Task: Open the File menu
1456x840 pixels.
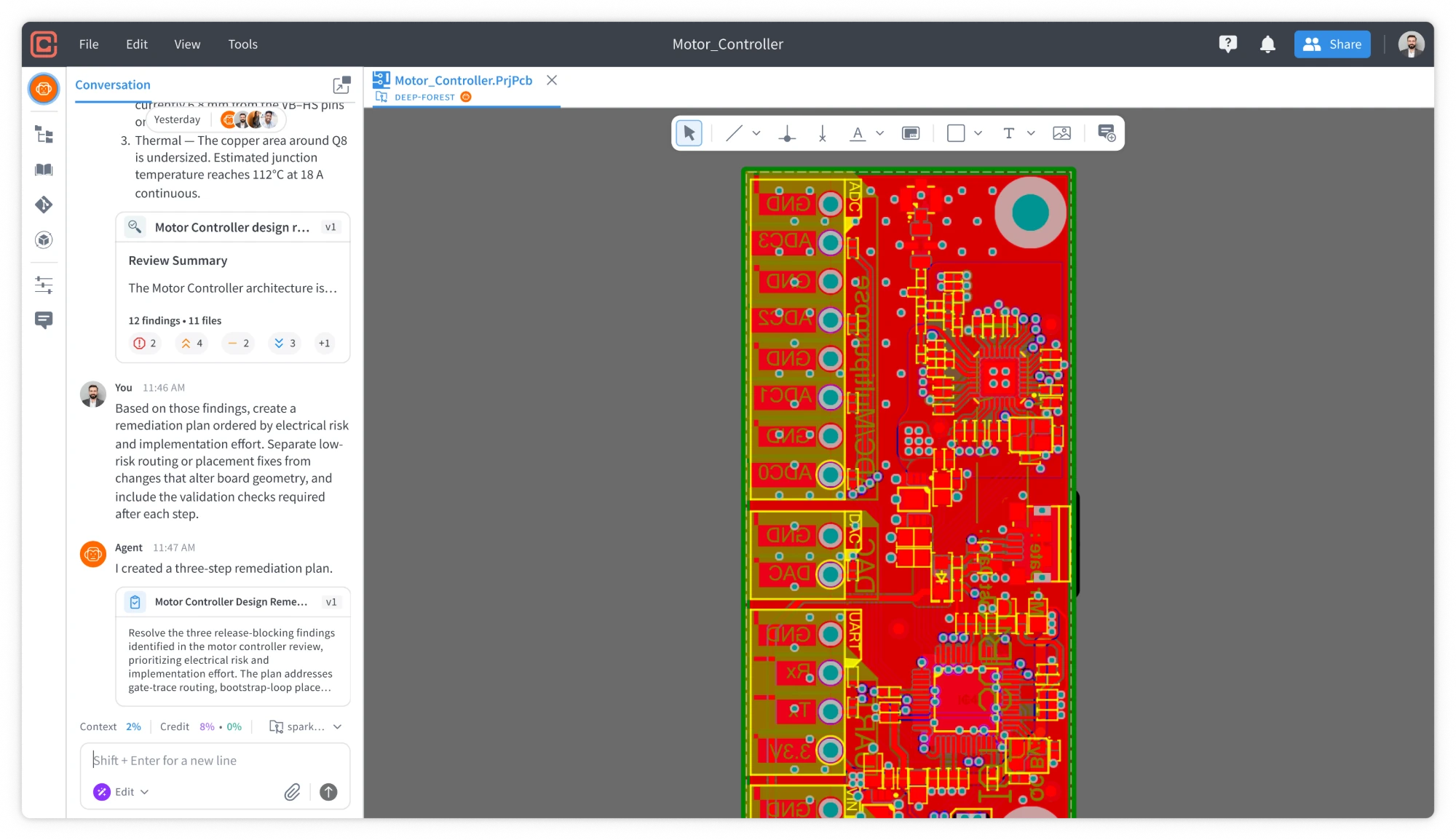Action: point(89,44)
